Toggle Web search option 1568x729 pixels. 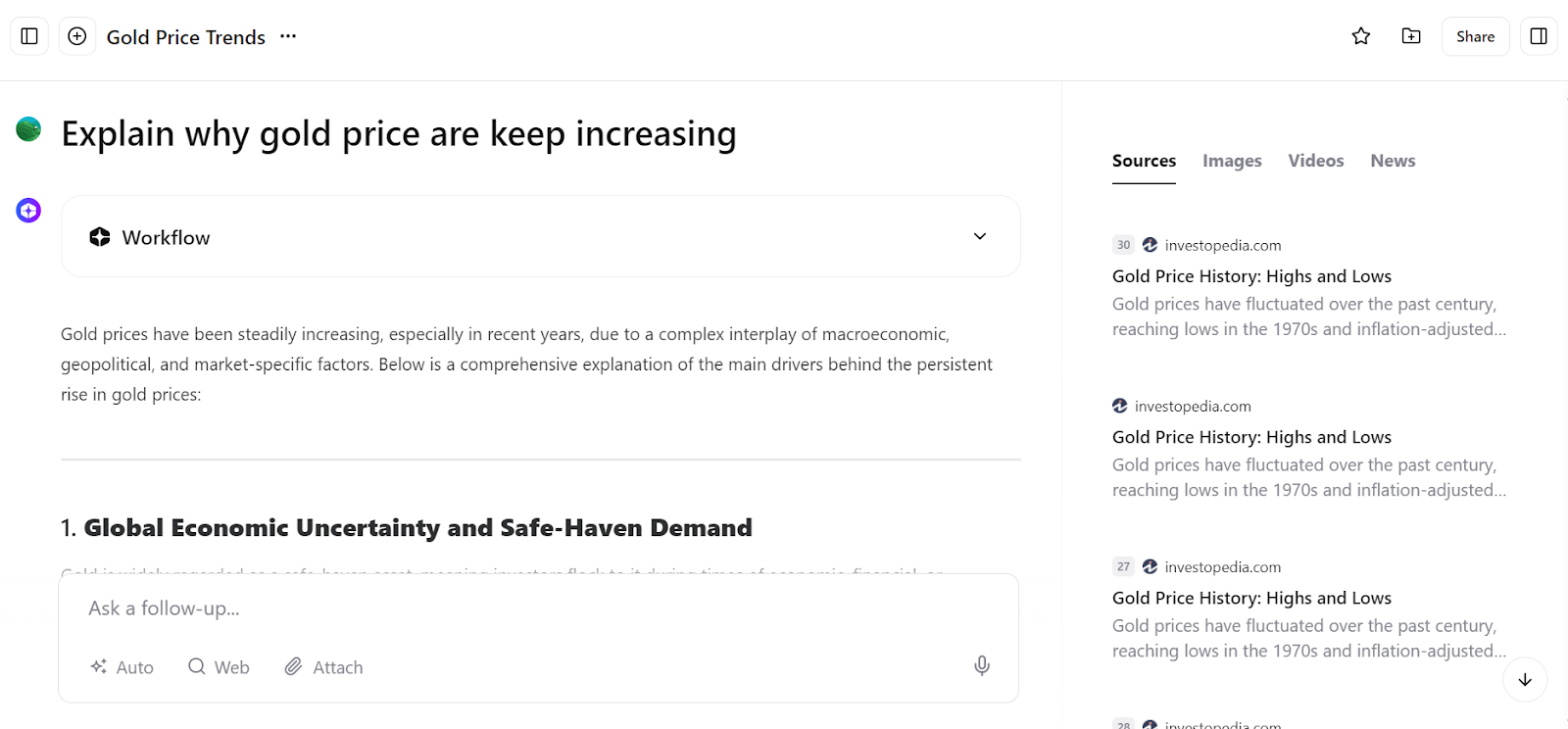219,667
